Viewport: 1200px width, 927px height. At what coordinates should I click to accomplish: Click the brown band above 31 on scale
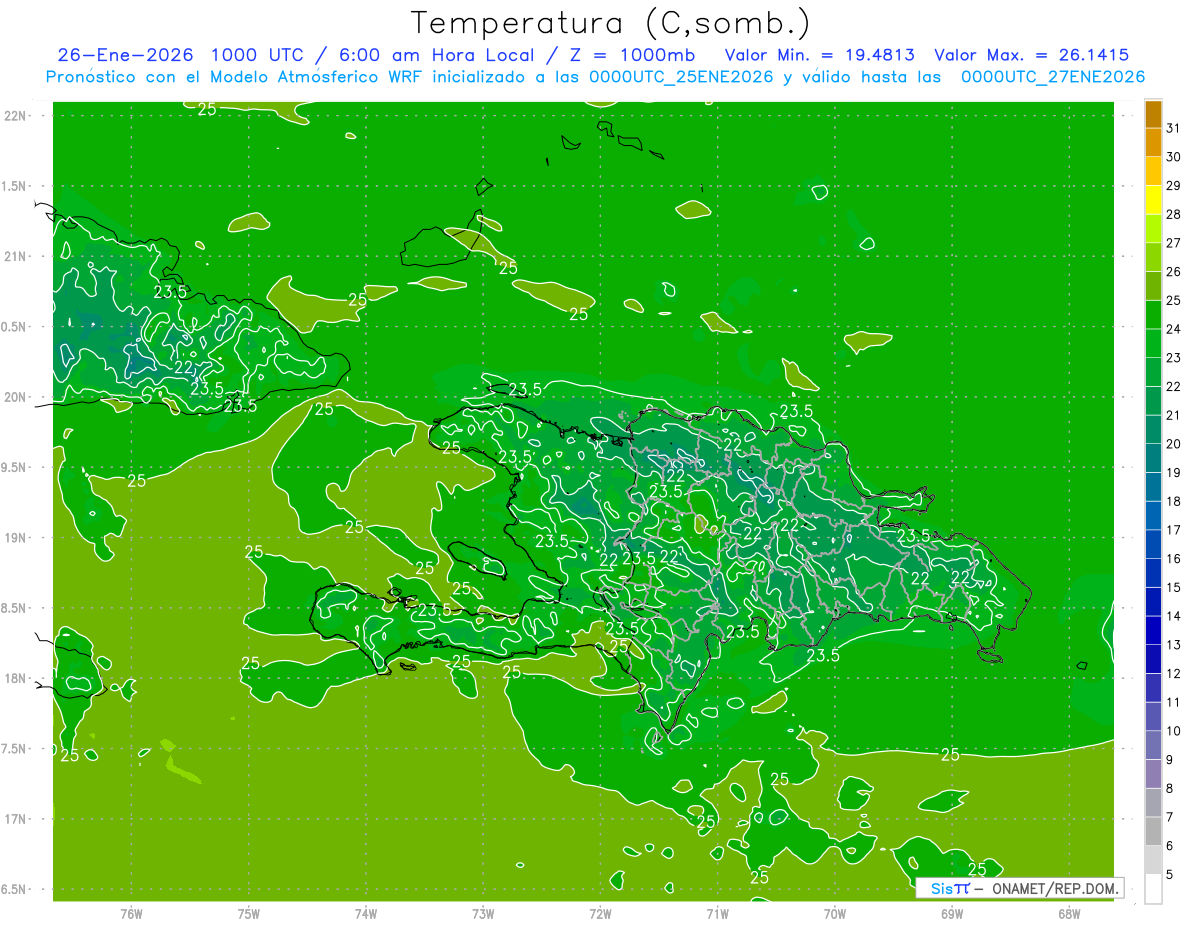[x=1153, y=114]
